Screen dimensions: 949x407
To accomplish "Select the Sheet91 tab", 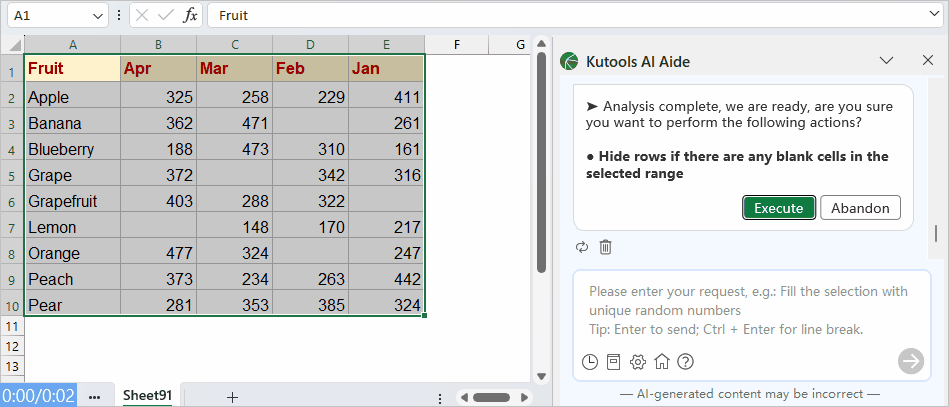I will coord(147,396).
